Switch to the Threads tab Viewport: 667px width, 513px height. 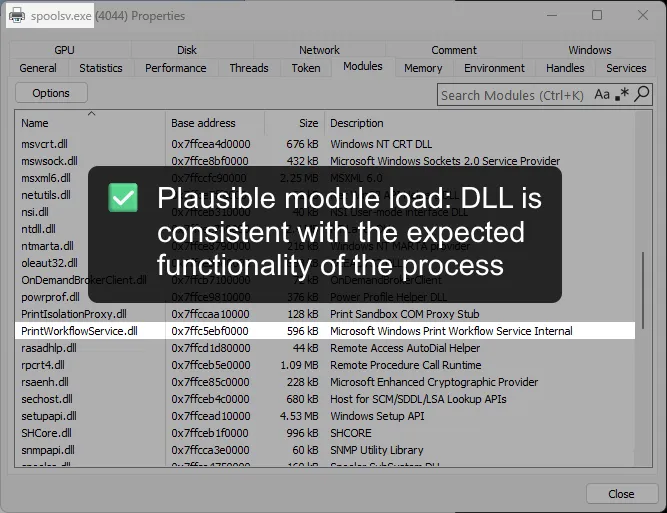click(249, 68)
